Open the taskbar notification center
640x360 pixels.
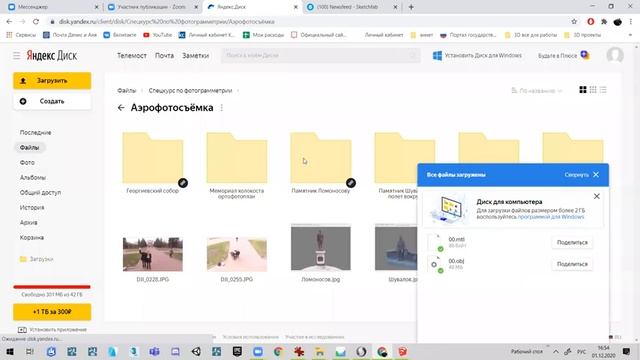(x=627, y=352)
